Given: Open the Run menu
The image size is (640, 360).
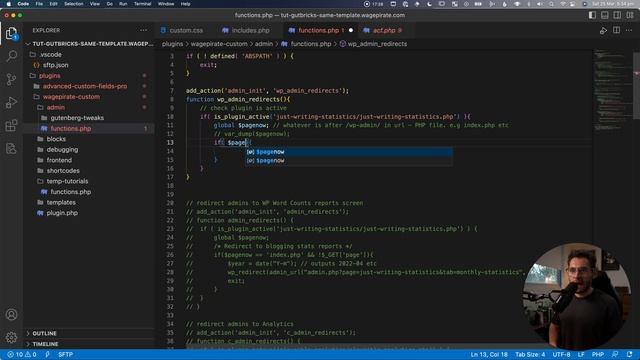Looking at the screenshot, I should tap(123, 4).
